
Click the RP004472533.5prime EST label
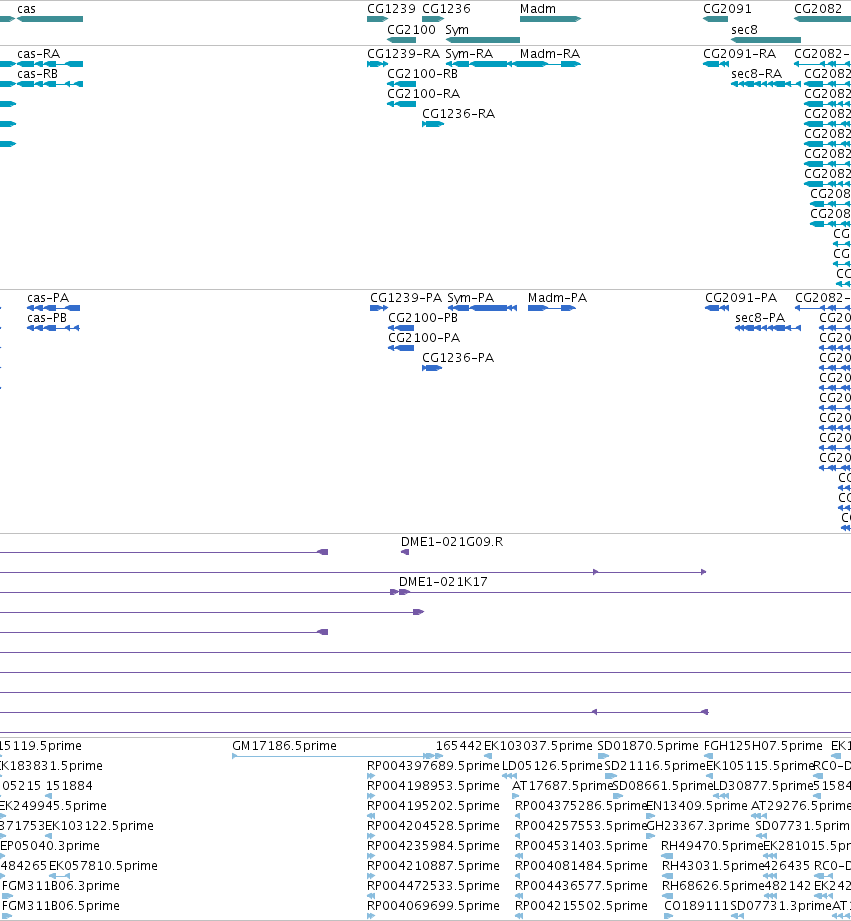pyautogui.click(x=433, y=886)
